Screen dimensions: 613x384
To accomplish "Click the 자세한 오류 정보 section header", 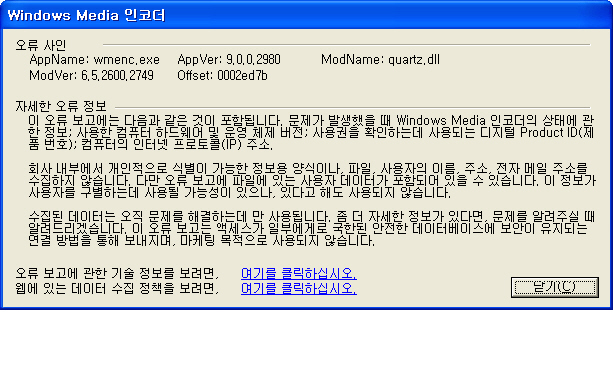I will [61, 106].
